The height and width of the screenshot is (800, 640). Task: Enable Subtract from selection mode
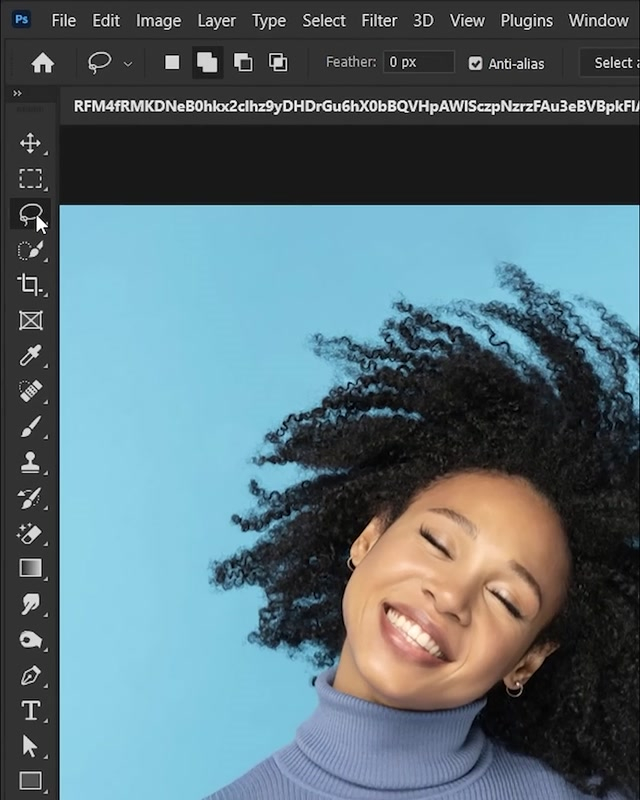[x=243, y=63]
